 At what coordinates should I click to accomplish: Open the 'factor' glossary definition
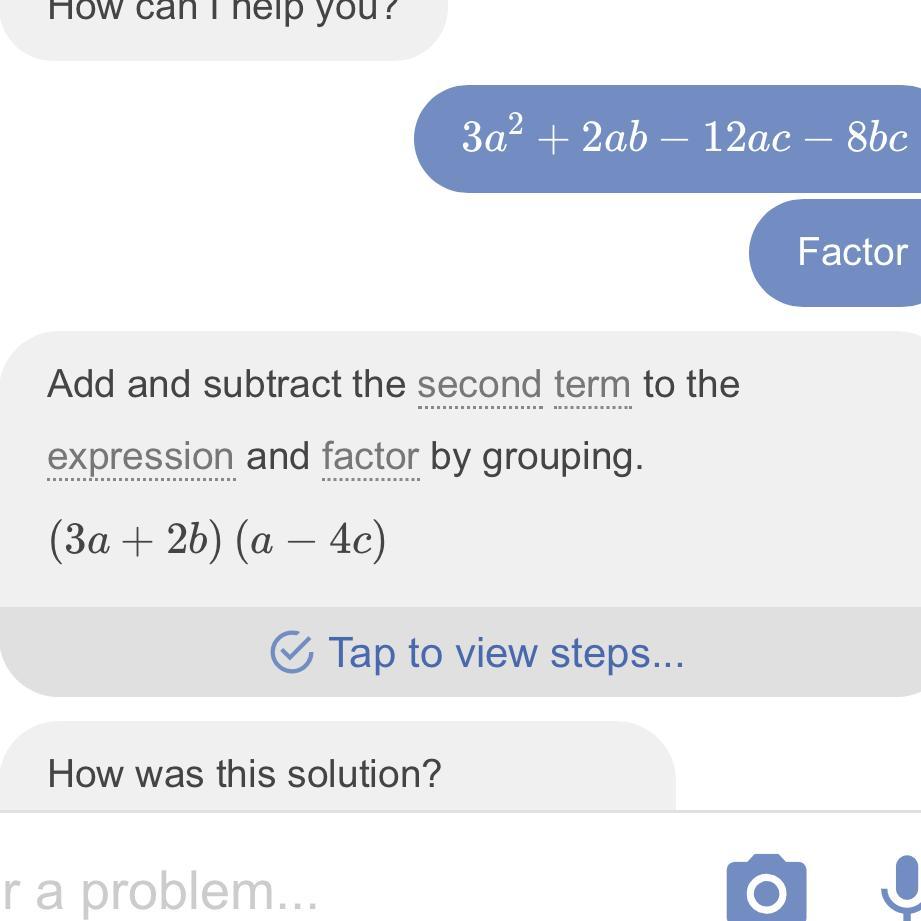pos(370,457)
